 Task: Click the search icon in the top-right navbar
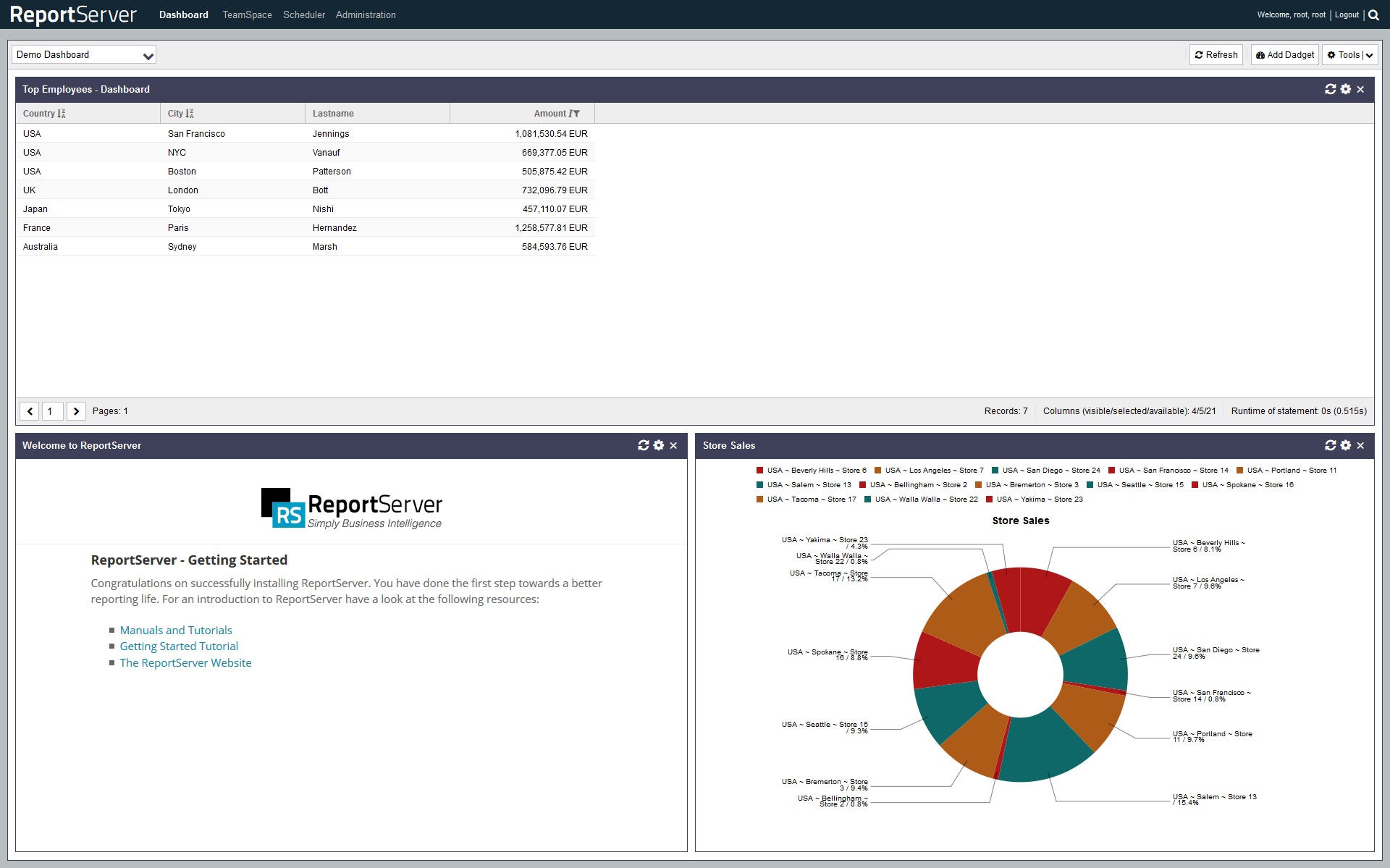pos(1374,14)
